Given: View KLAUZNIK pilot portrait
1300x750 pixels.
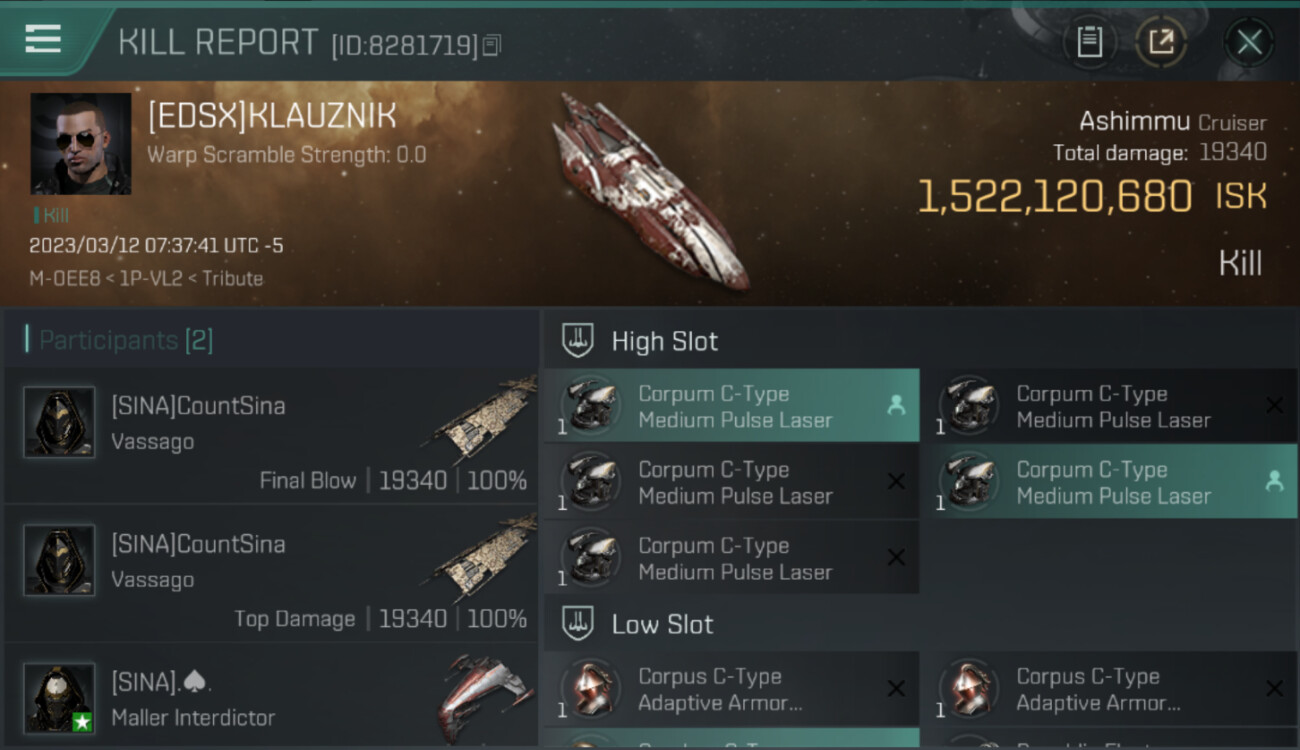Looking at the screenshot, I should point(81,144).
